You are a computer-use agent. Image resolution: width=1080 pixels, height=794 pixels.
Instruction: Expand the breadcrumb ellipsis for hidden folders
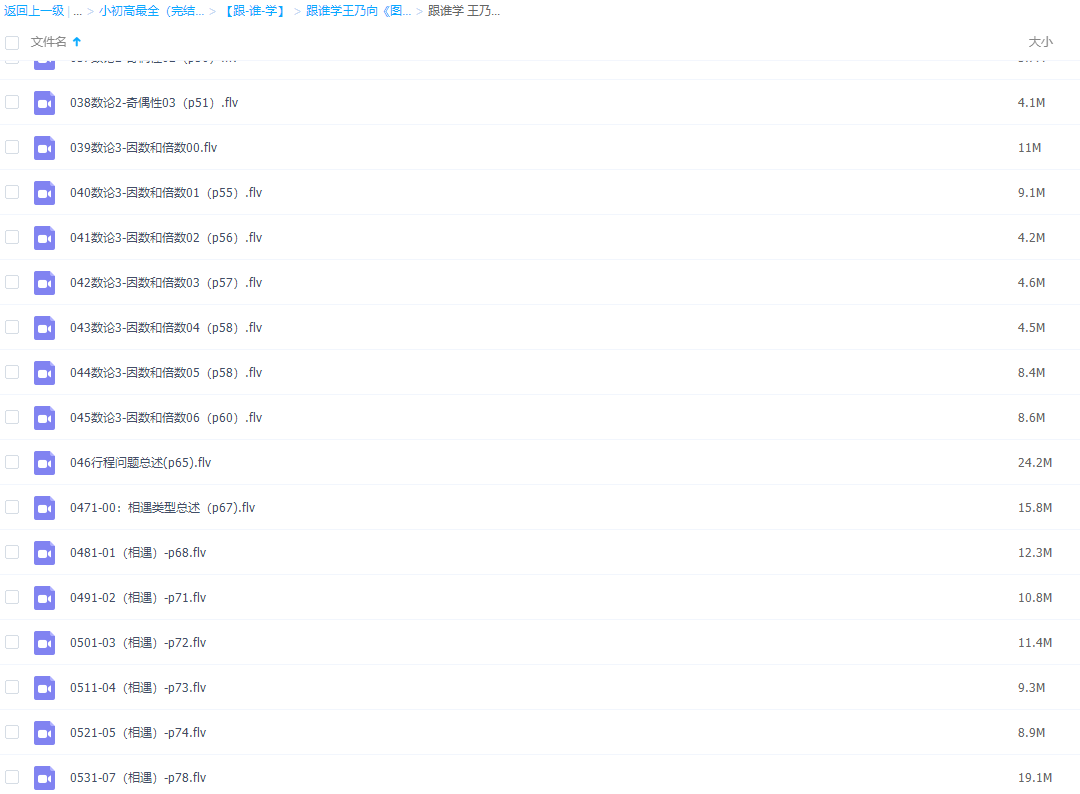click(x=77, y=11)
